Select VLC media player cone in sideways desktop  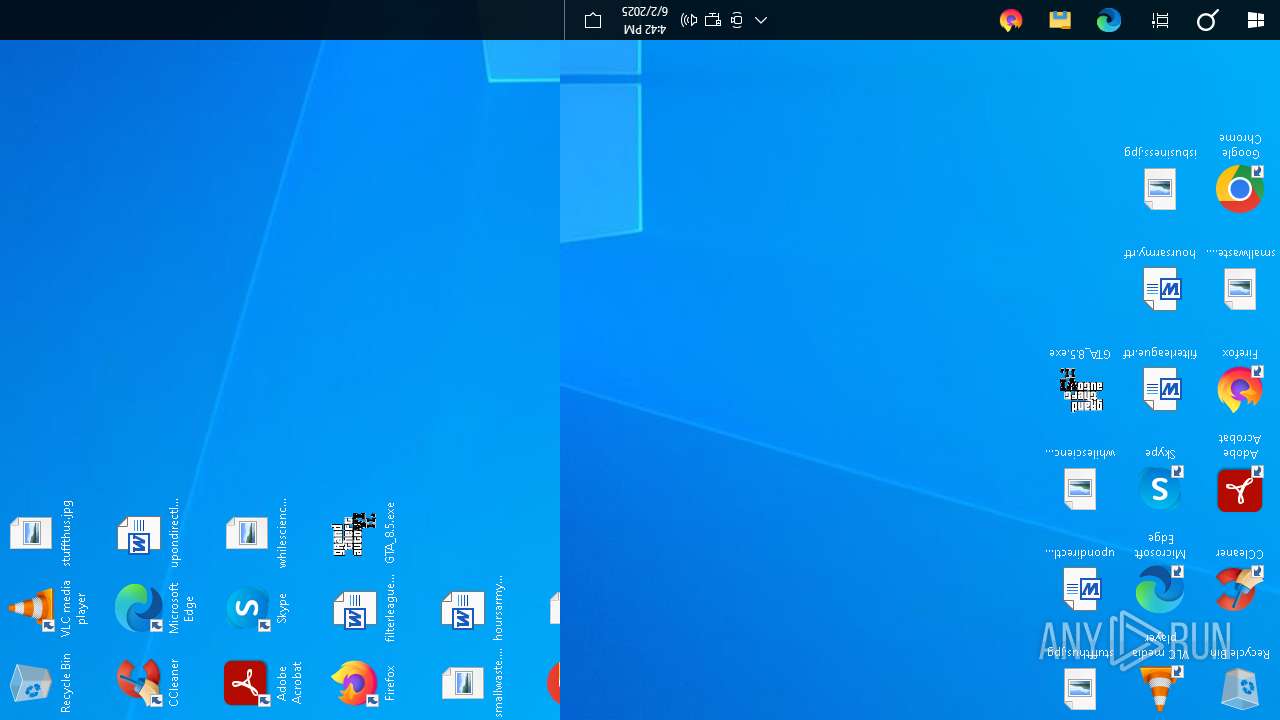(x=31, y=609)
